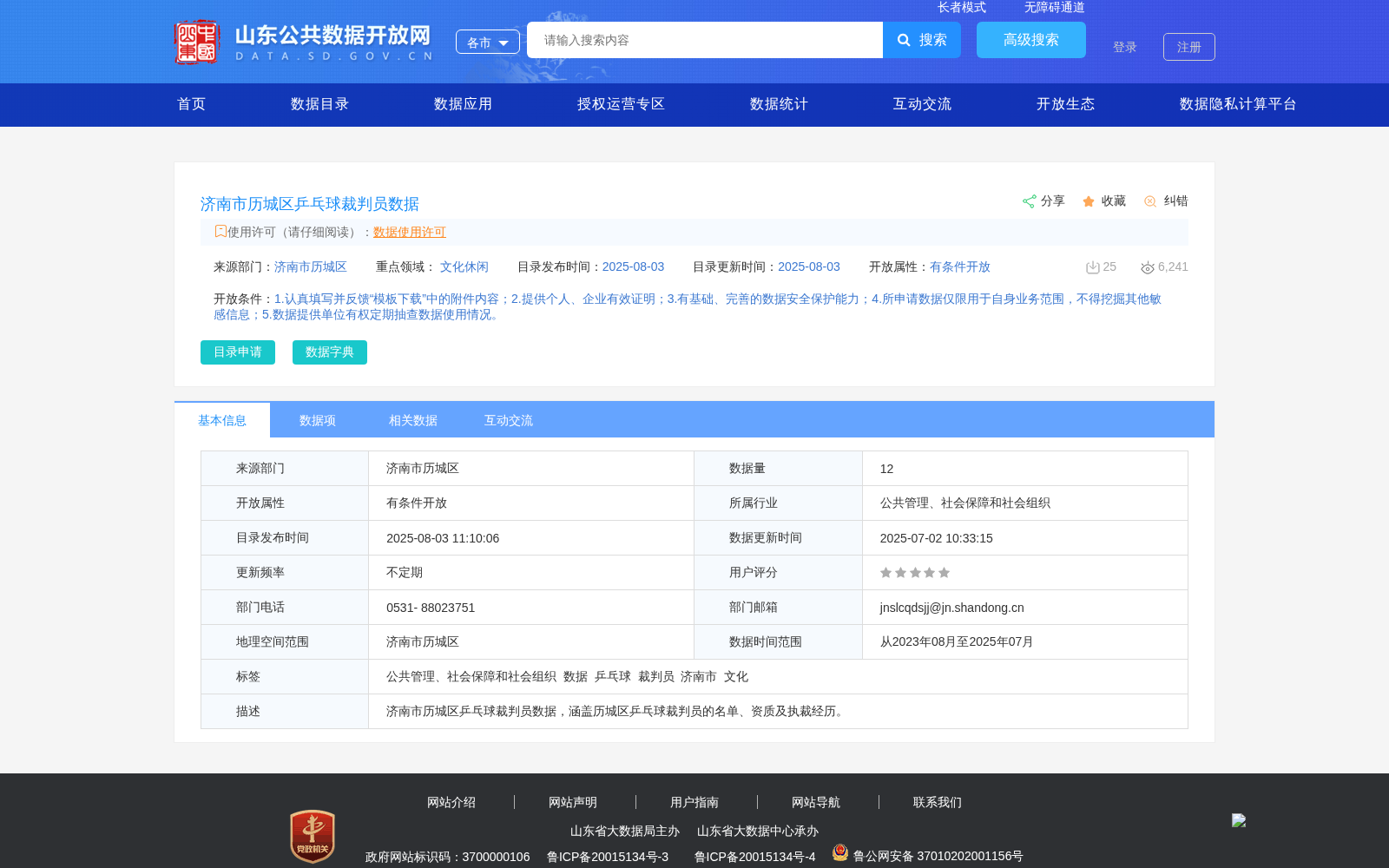Switch to 长者模式 elder mode
Image resolution: width=1389 pixels, height=868 pixels.
962,8
